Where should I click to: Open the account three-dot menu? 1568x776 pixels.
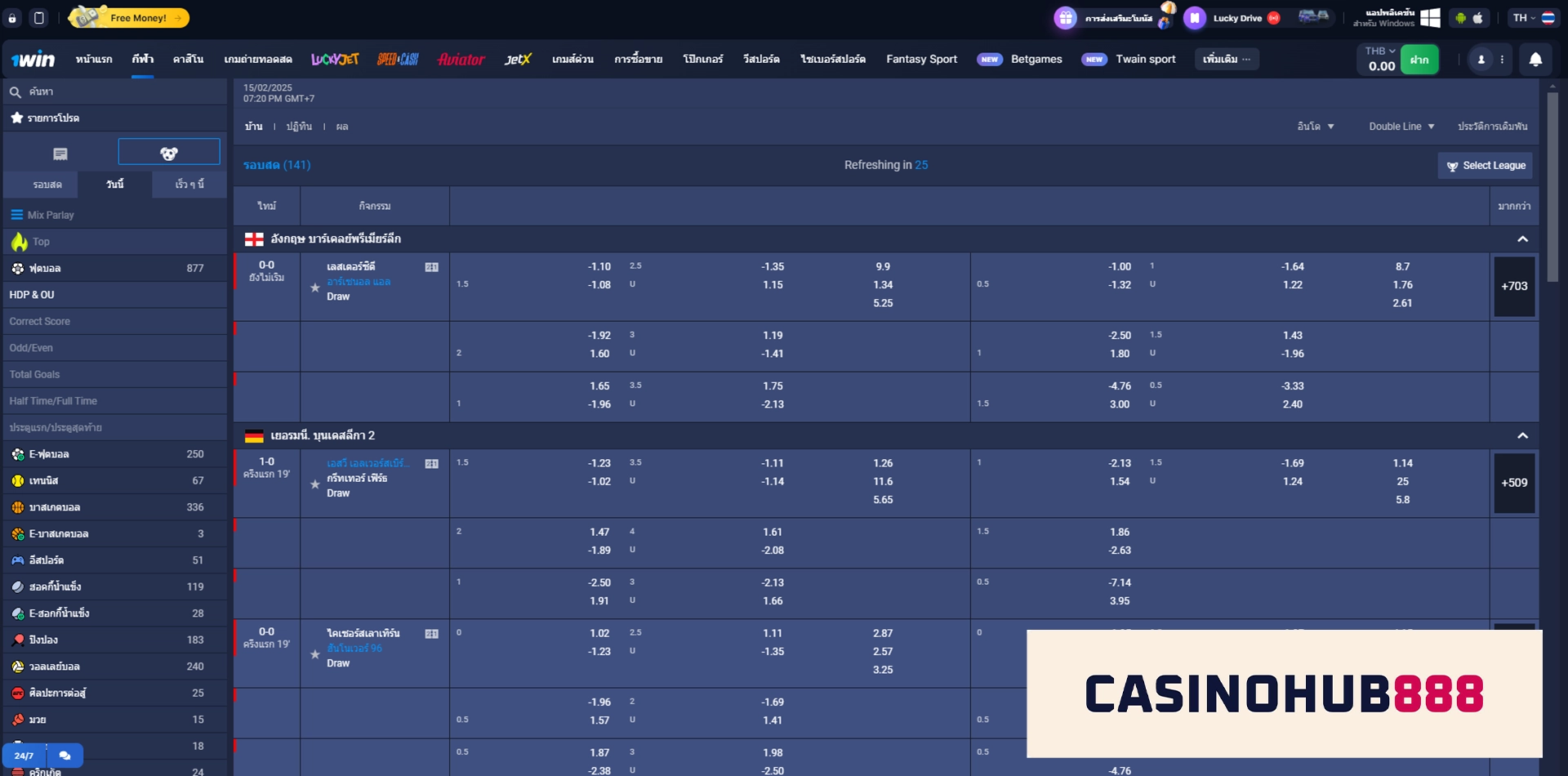point(1502,60)
